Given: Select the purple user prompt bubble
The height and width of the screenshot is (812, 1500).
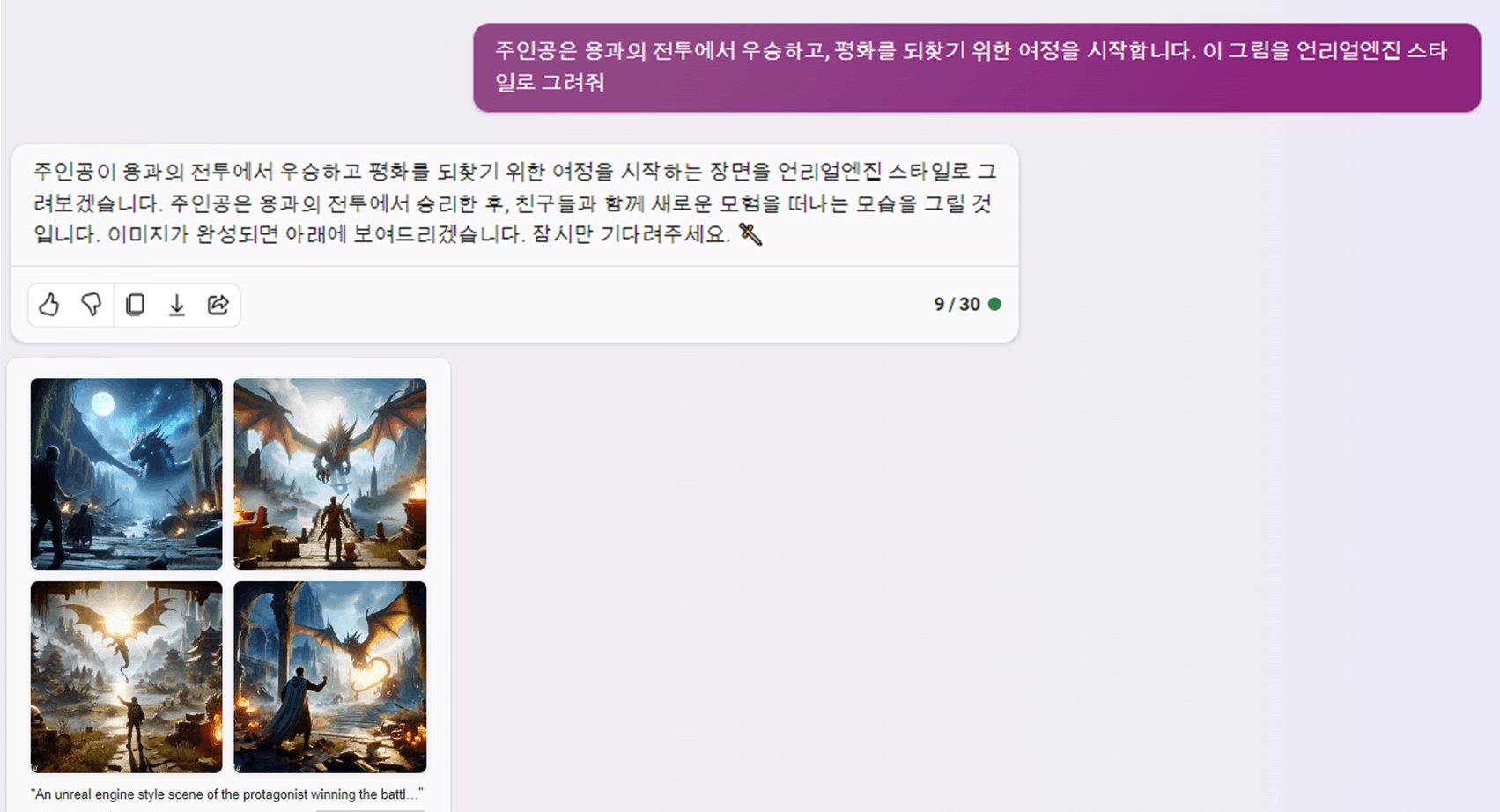Looking at the screenshot, I should 977,67.
